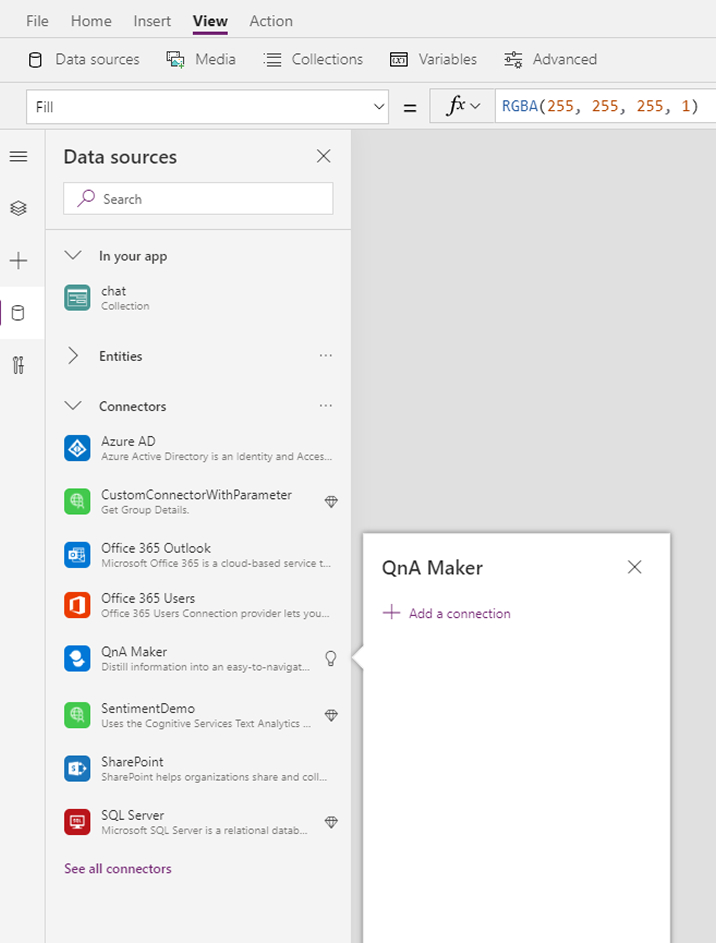The image size is (716, 943).
Task: Click the Search data sources field
Action: coord(198,198)
